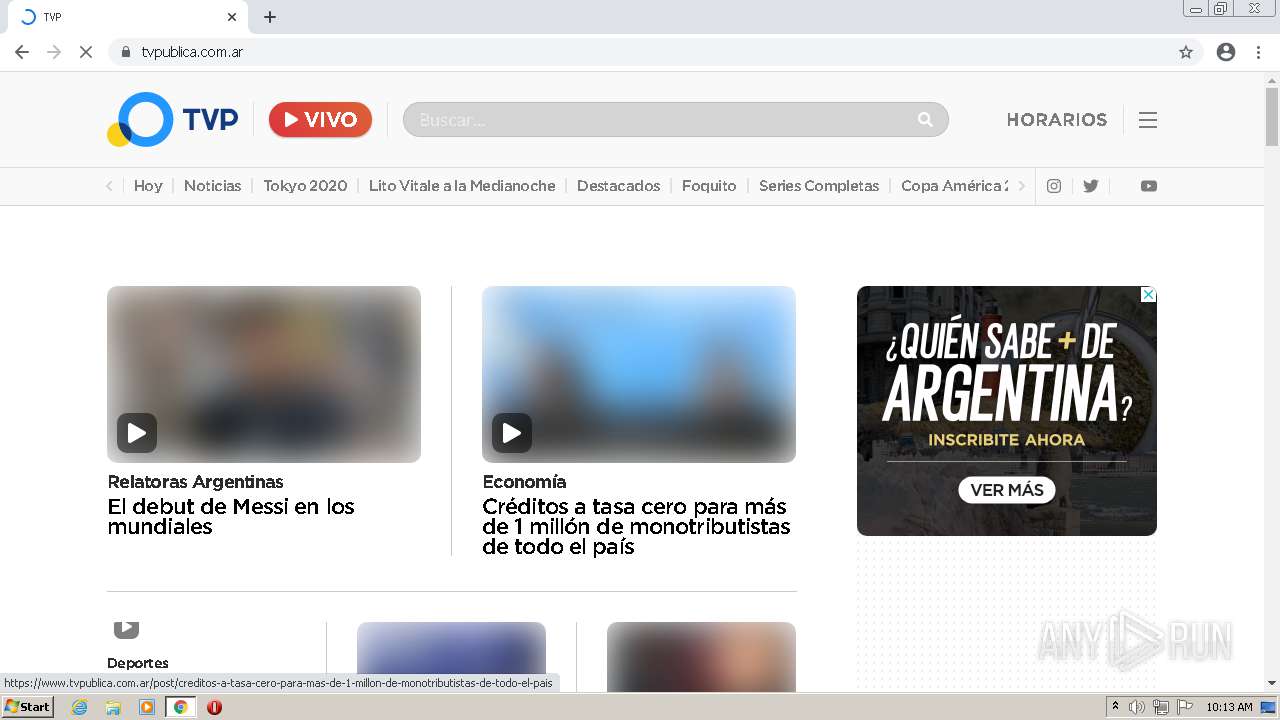Stop loading the page
This screenshot has height=720, width=1280.
click(86, 52)
